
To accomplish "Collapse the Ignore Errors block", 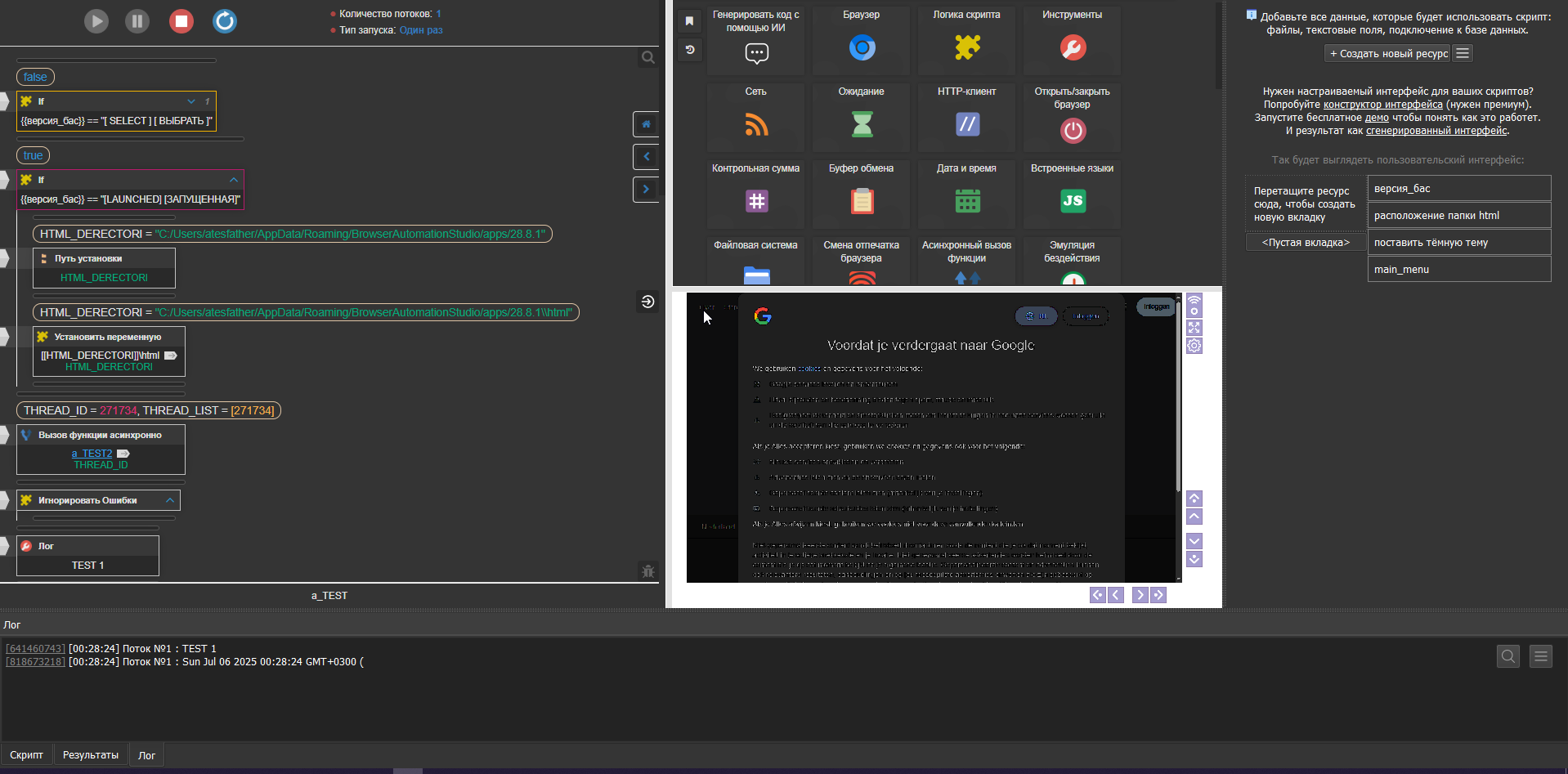I will pos(170,500).
